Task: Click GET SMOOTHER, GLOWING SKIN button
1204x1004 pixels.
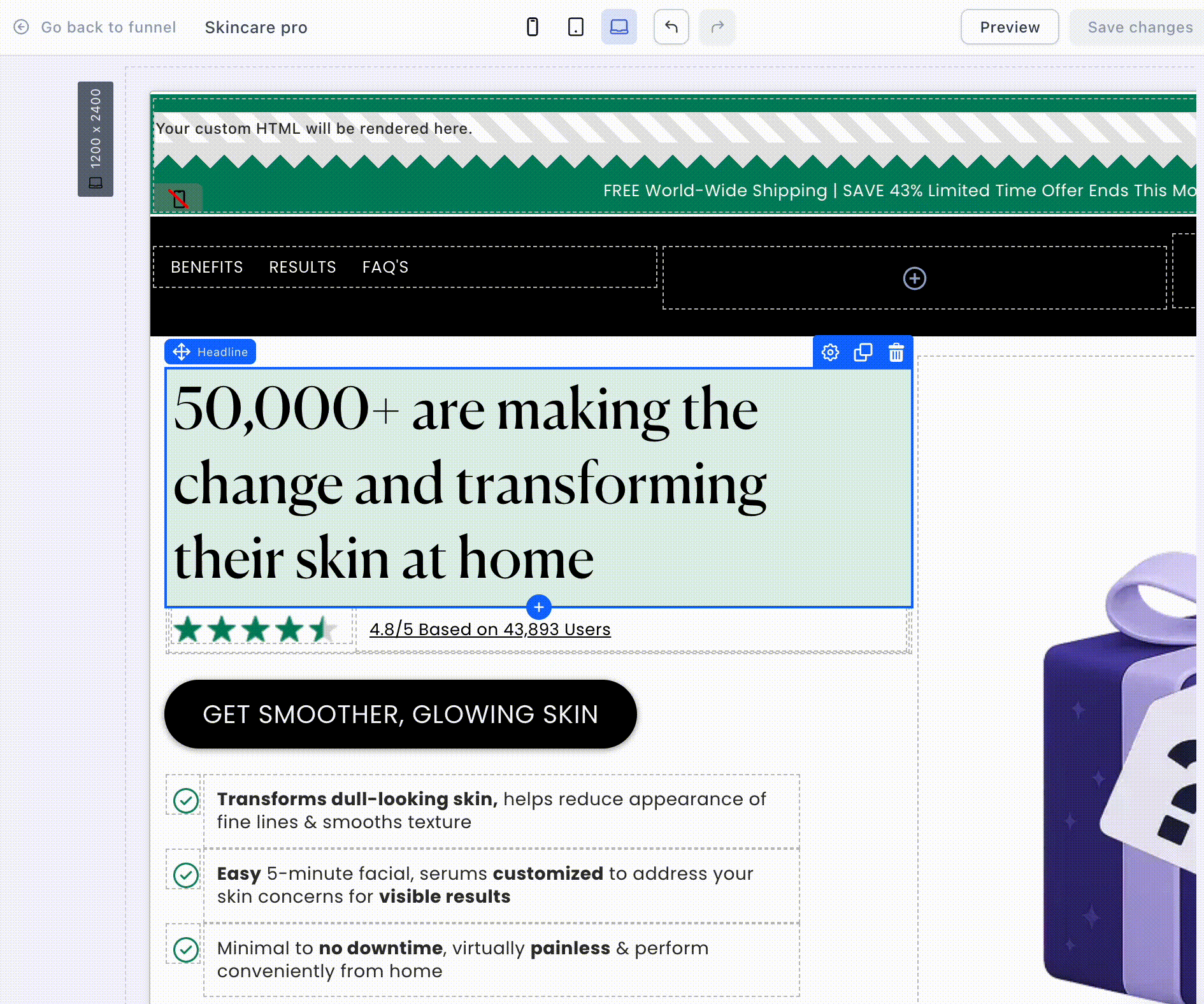Action: (400, 714)
